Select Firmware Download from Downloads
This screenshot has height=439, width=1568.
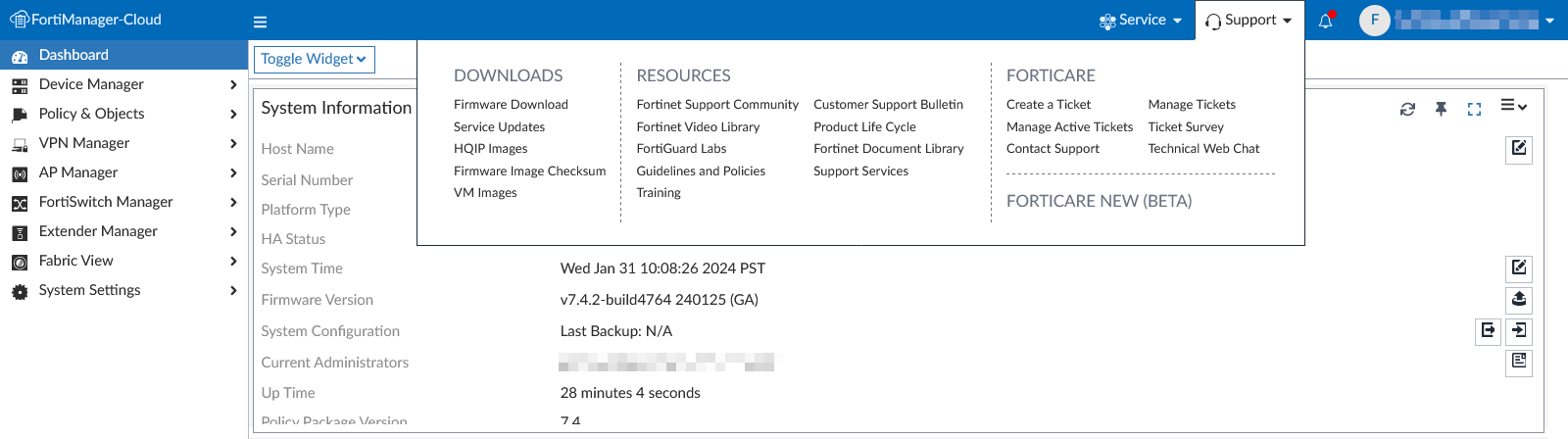(511, 105)
